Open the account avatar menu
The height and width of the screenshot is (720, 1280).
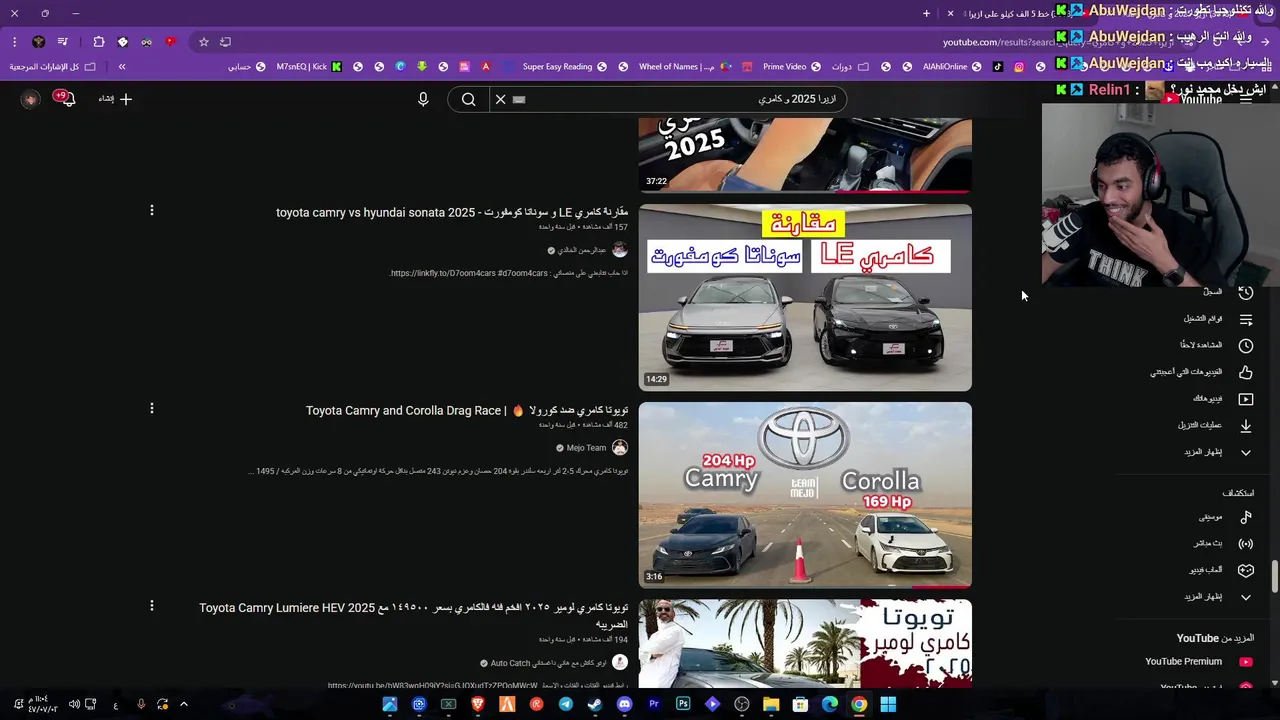30,99
